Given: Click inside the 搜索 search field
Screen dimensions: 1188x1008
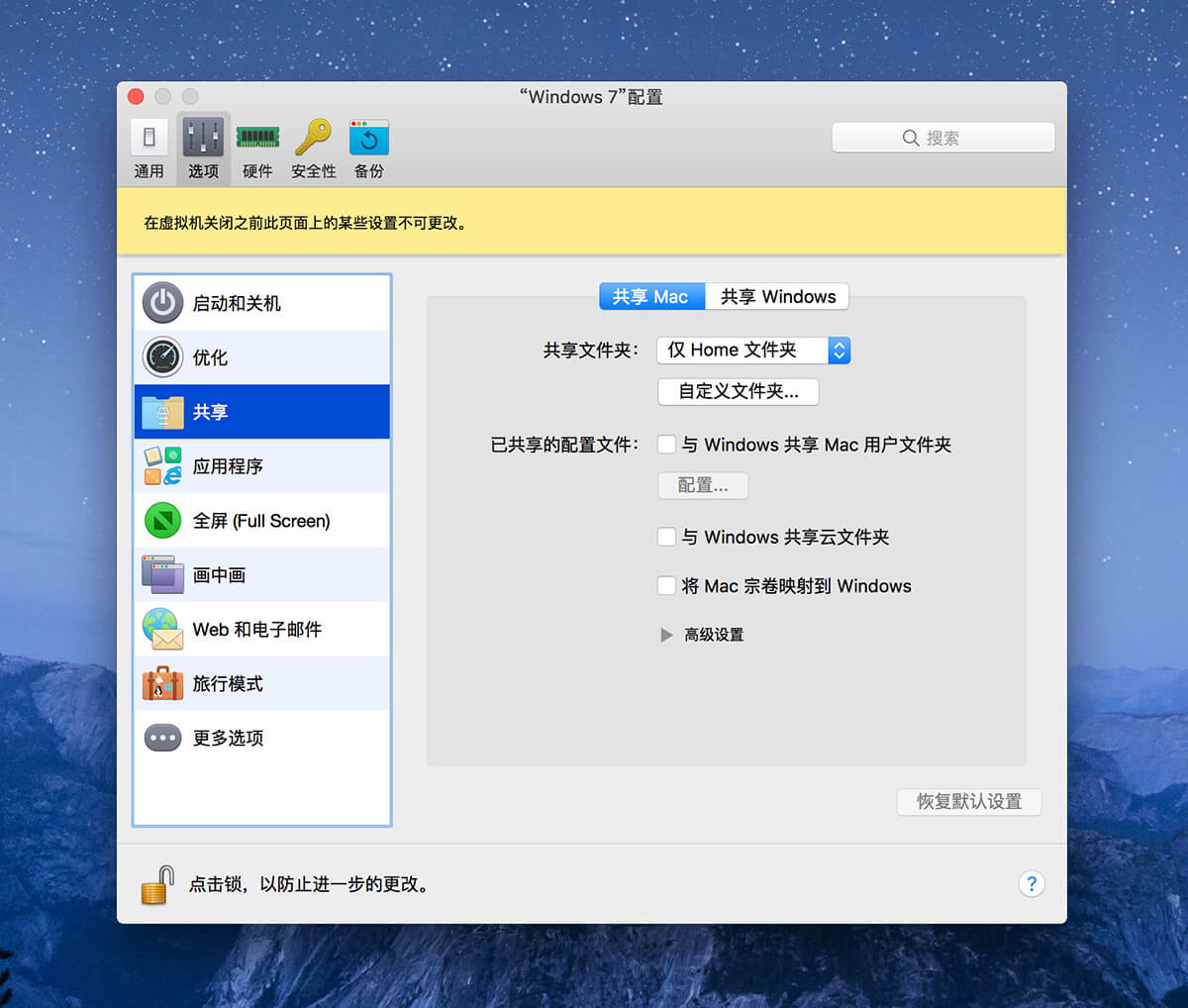Looking at the screenshot, I should pos(943,138).
